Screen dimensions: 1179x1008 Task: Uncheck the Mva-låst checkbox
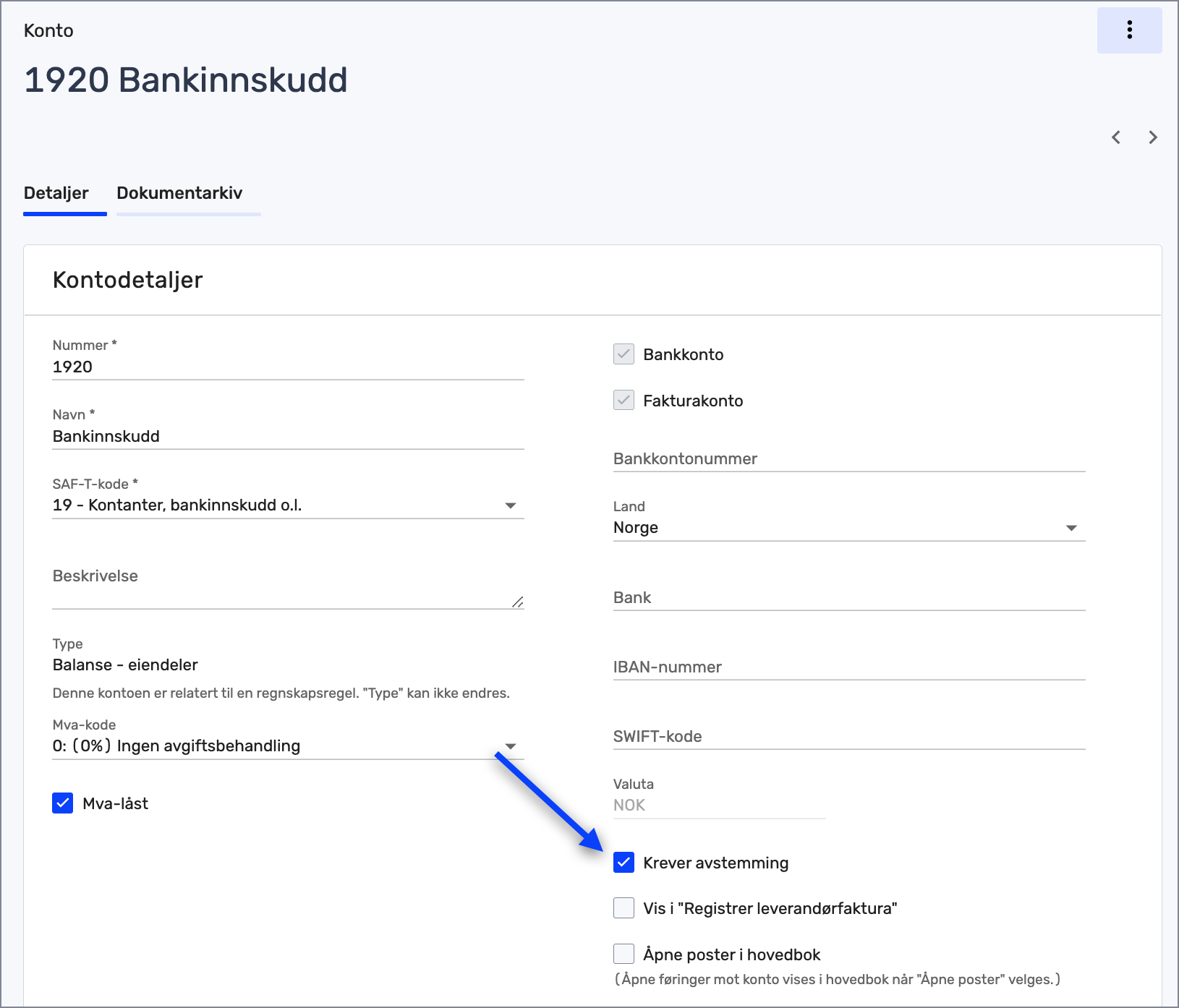[62, 803]
